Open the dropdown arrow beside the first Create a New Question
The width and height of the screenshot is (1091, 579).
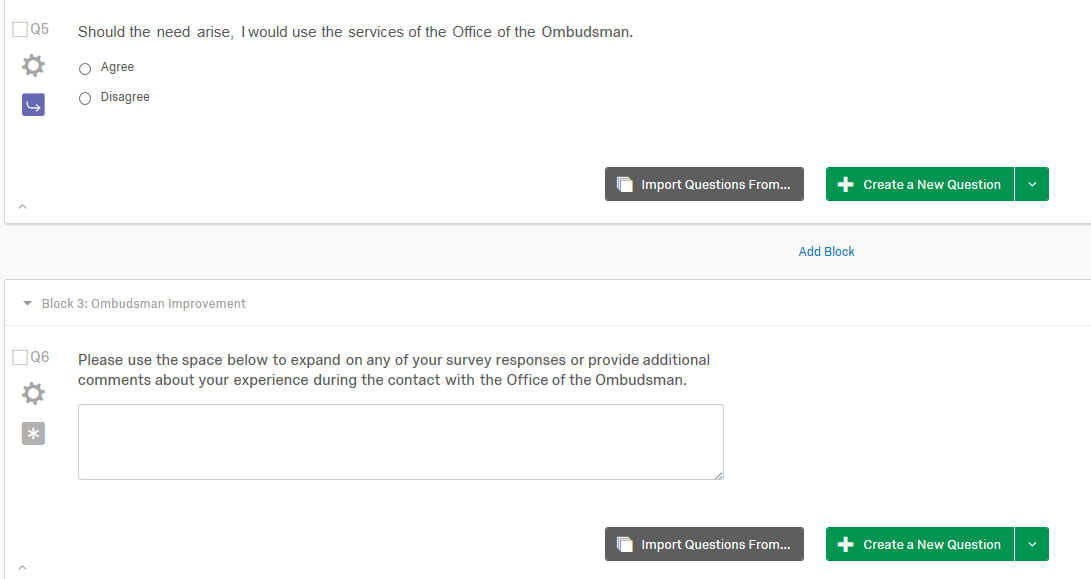pyautogui.click(x=1032, y=184)
